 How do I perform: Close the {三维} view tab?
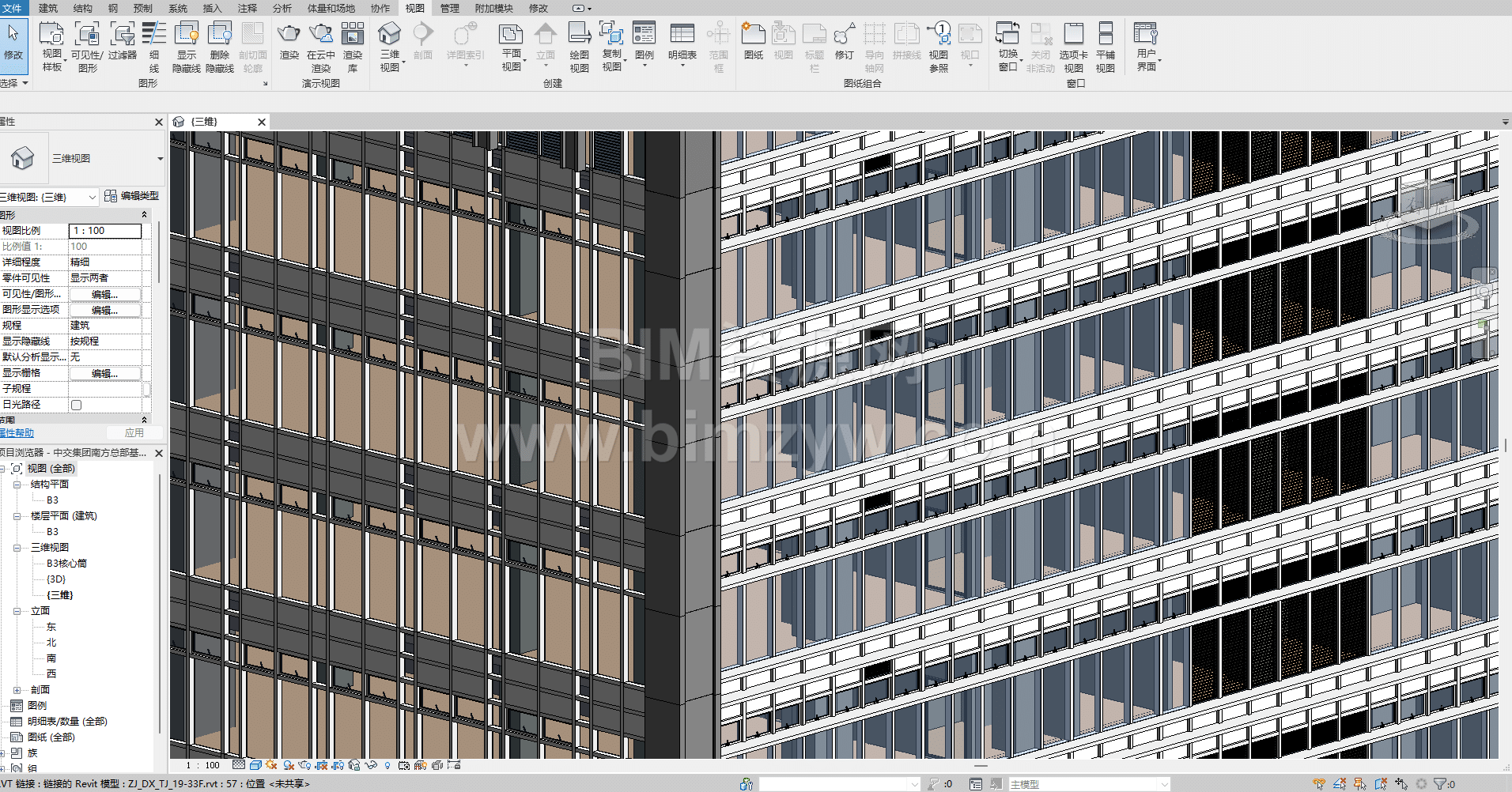coord(262,122)
